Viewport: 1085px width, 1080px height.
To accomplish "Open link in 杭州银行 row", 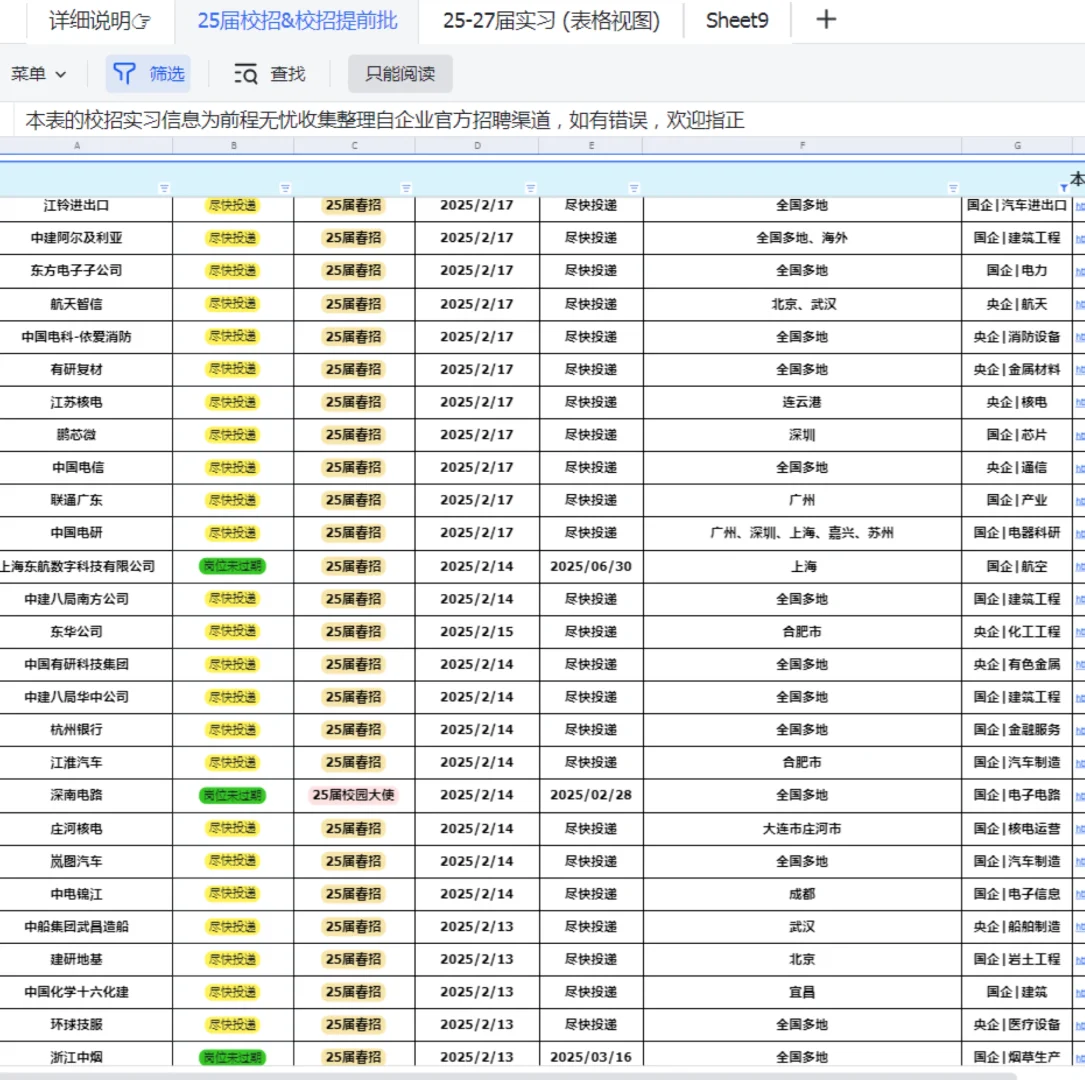I will [1079, 730].
